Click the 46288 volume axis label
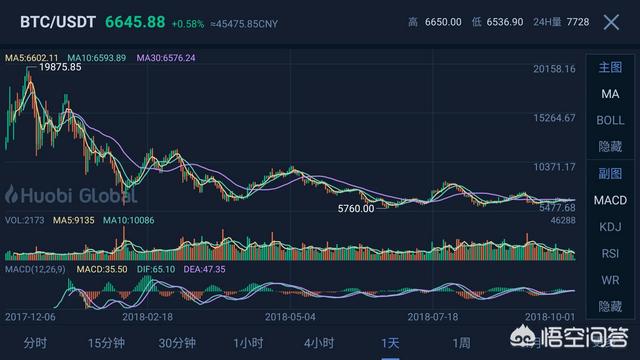The width and height of the screenshot is (640, 360). 563,220
